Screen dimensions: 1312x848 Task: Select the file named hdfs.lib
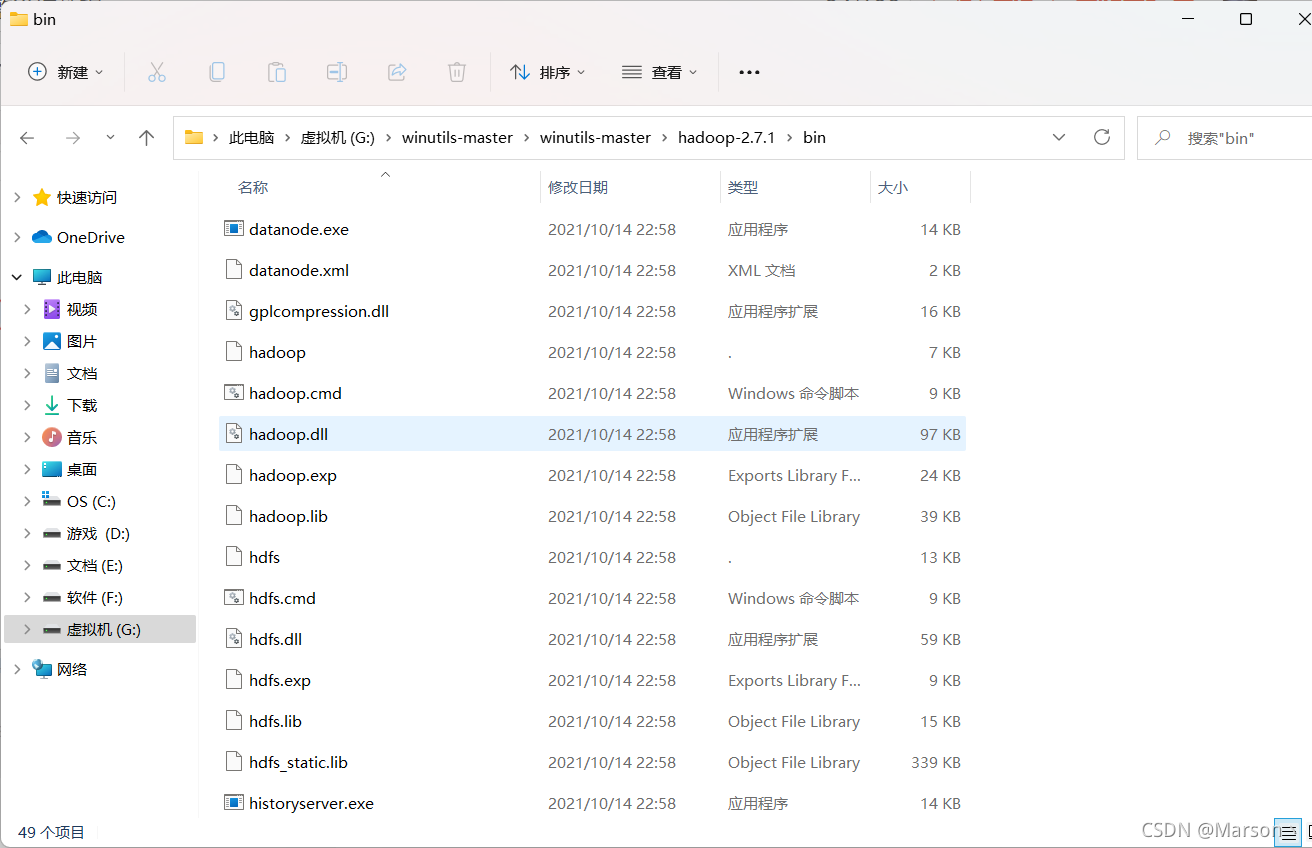tap(275, 722)
